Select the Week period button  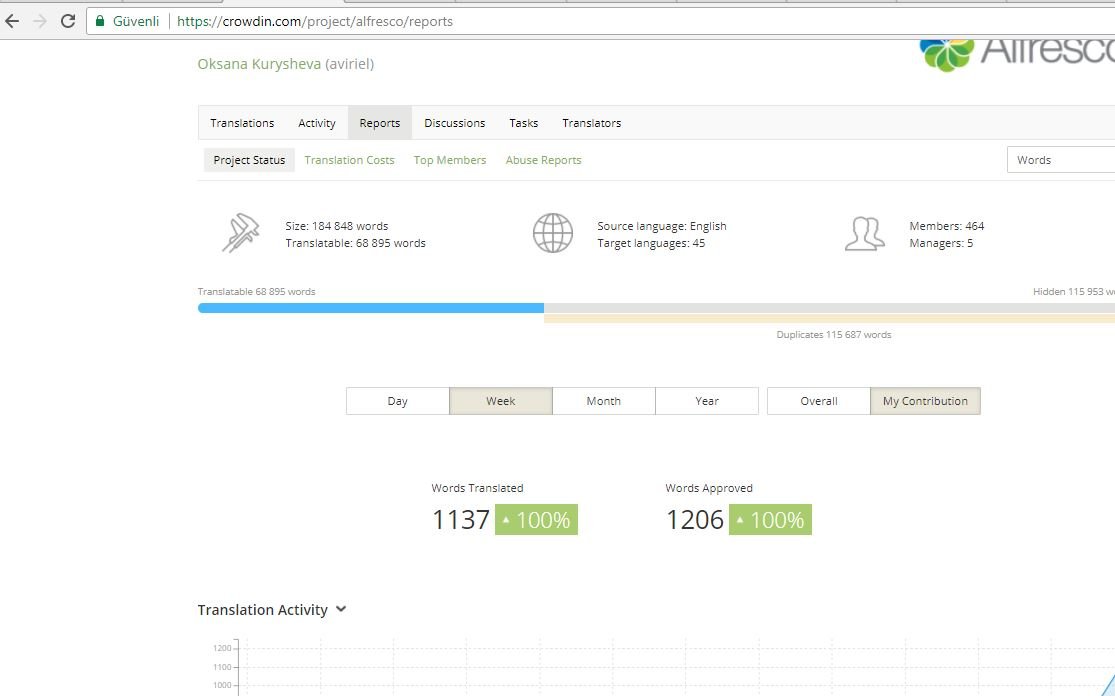pos(501,401)
